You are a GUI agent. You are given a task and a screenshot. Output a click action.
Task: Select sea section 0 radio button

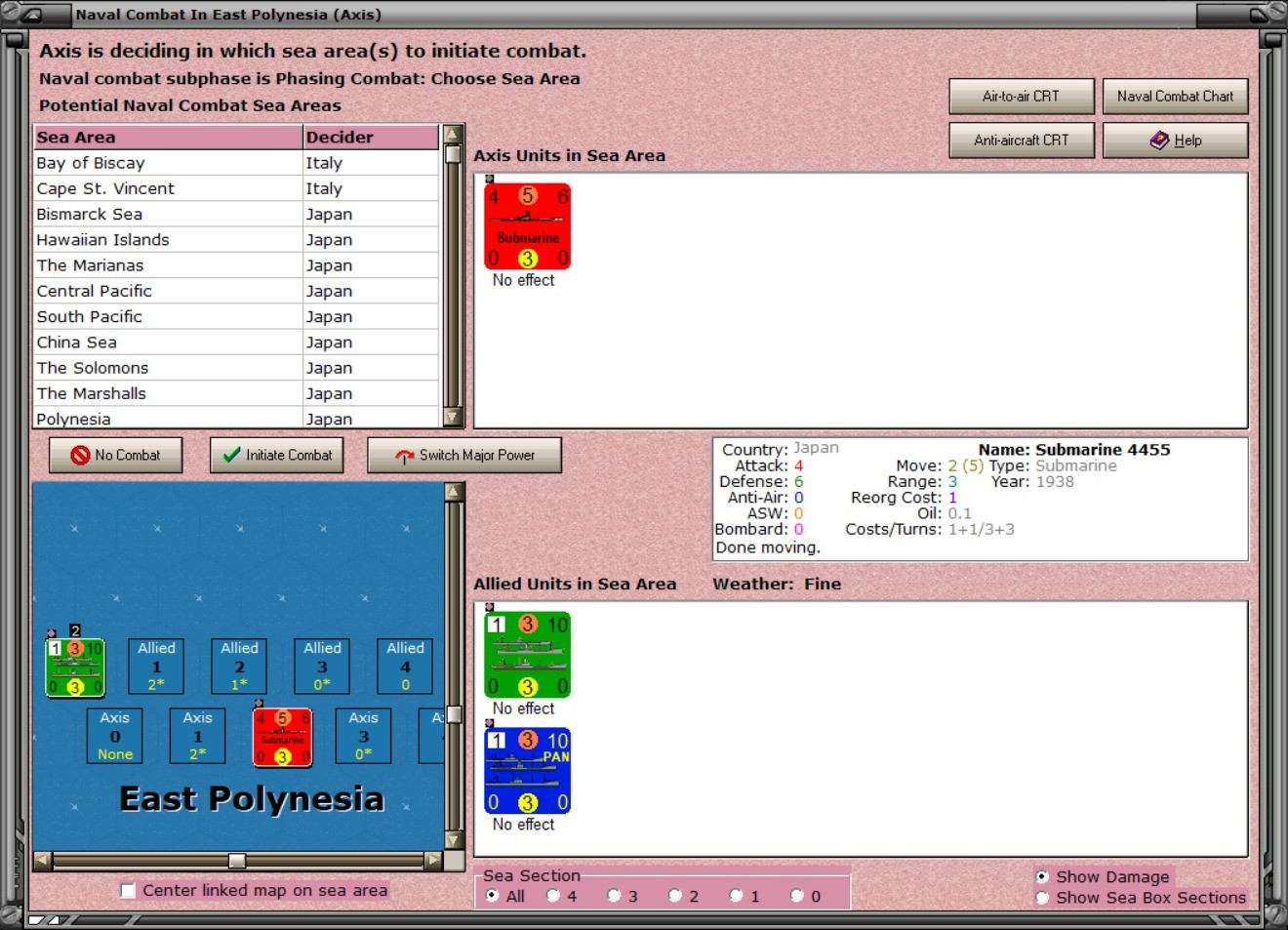pyautogui.click(x=797, y=896)
